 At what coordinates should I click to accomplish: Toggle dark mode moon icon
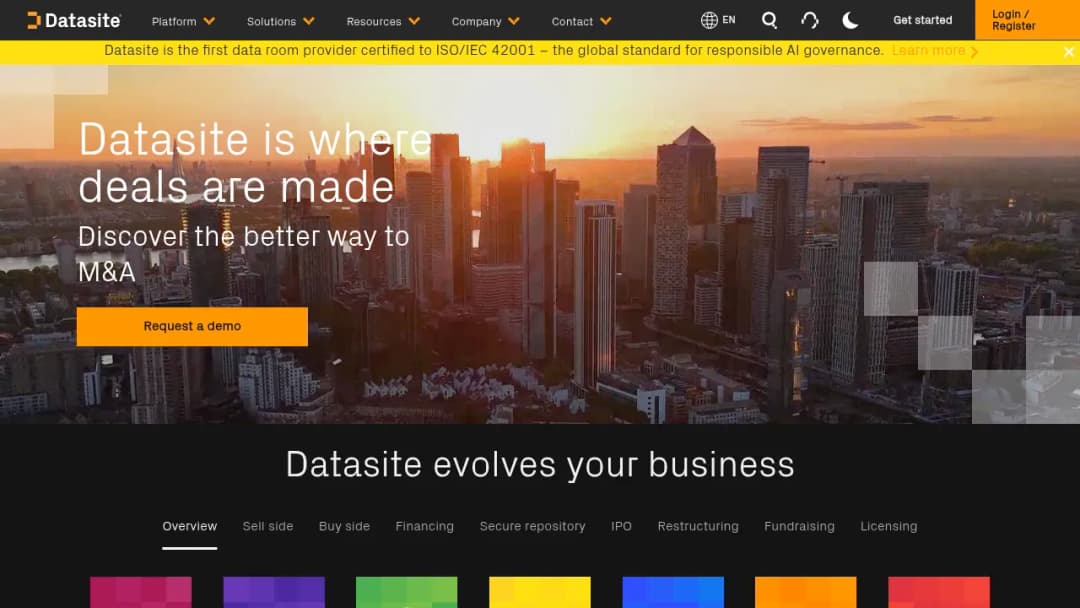pos(850,21)
